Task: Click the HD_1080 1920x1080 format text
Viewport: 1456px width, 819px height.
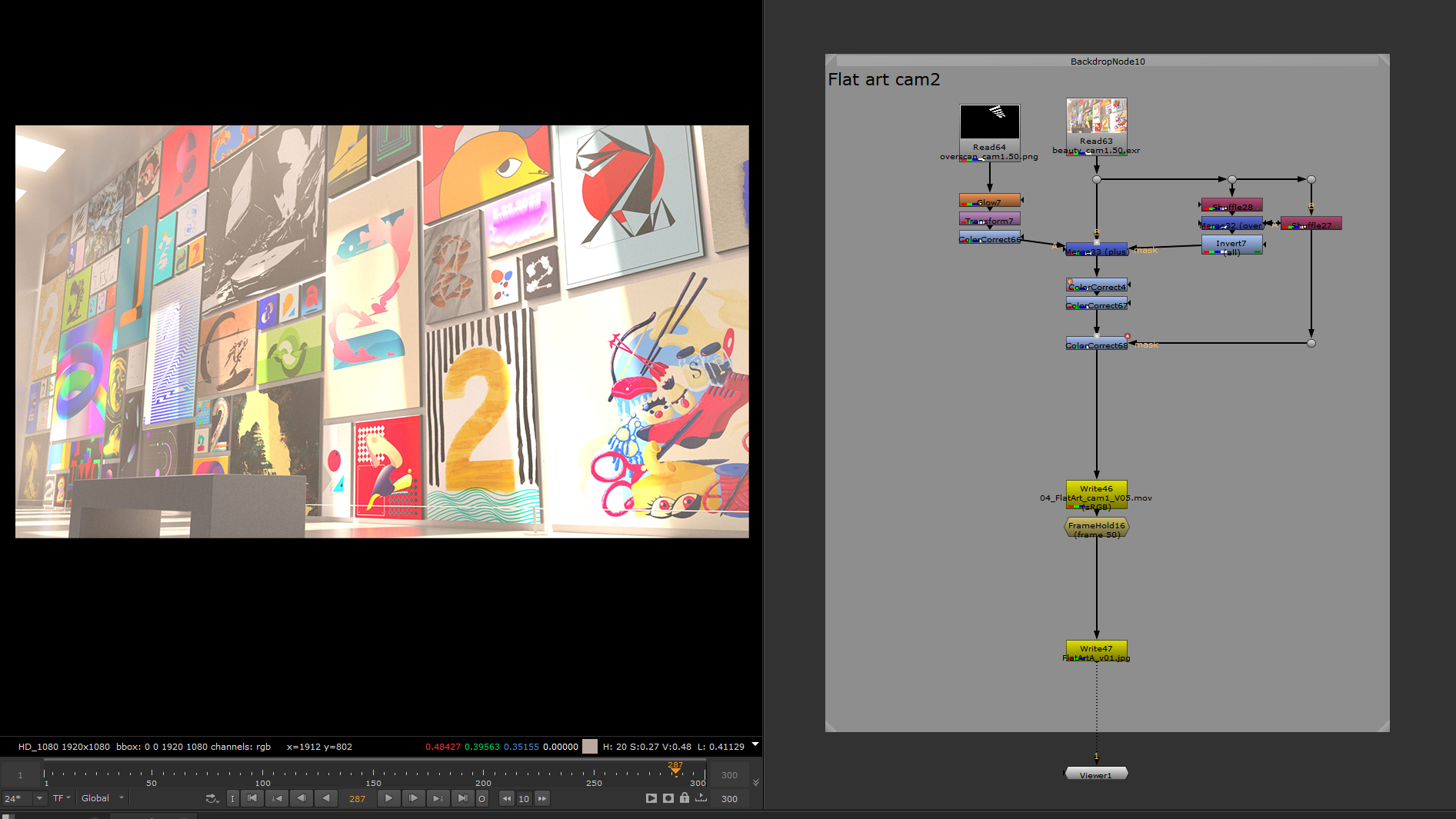Action: tap(65, 746)
